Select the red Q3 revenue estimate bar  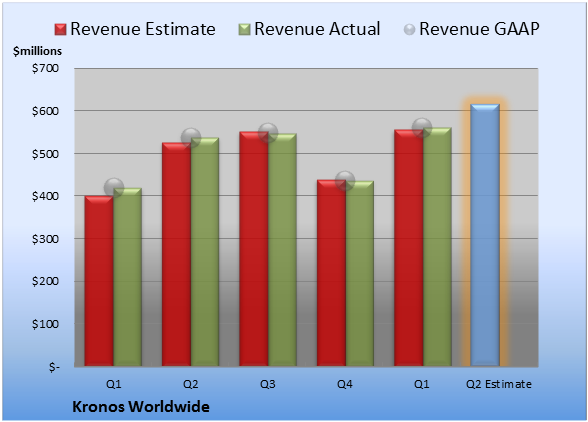tap(254, 249)
